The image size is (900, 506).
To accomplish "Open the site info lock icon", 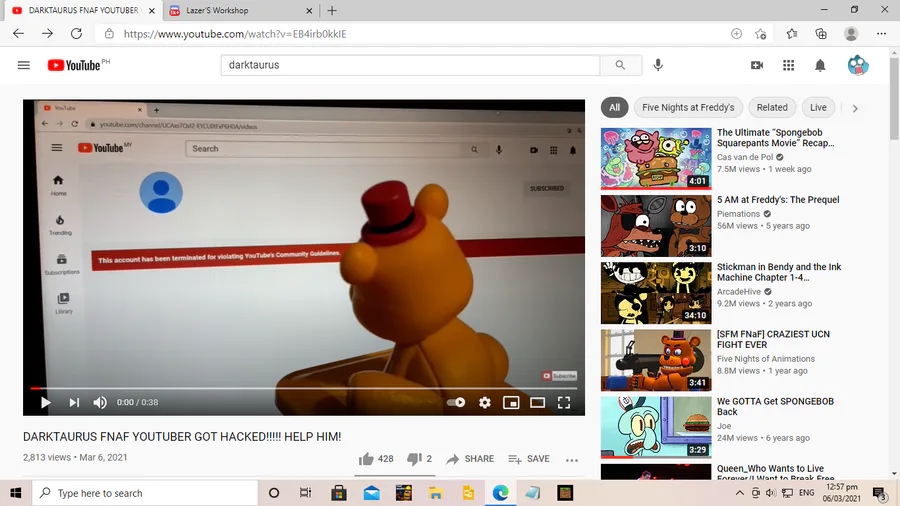I will pos(109,34).
